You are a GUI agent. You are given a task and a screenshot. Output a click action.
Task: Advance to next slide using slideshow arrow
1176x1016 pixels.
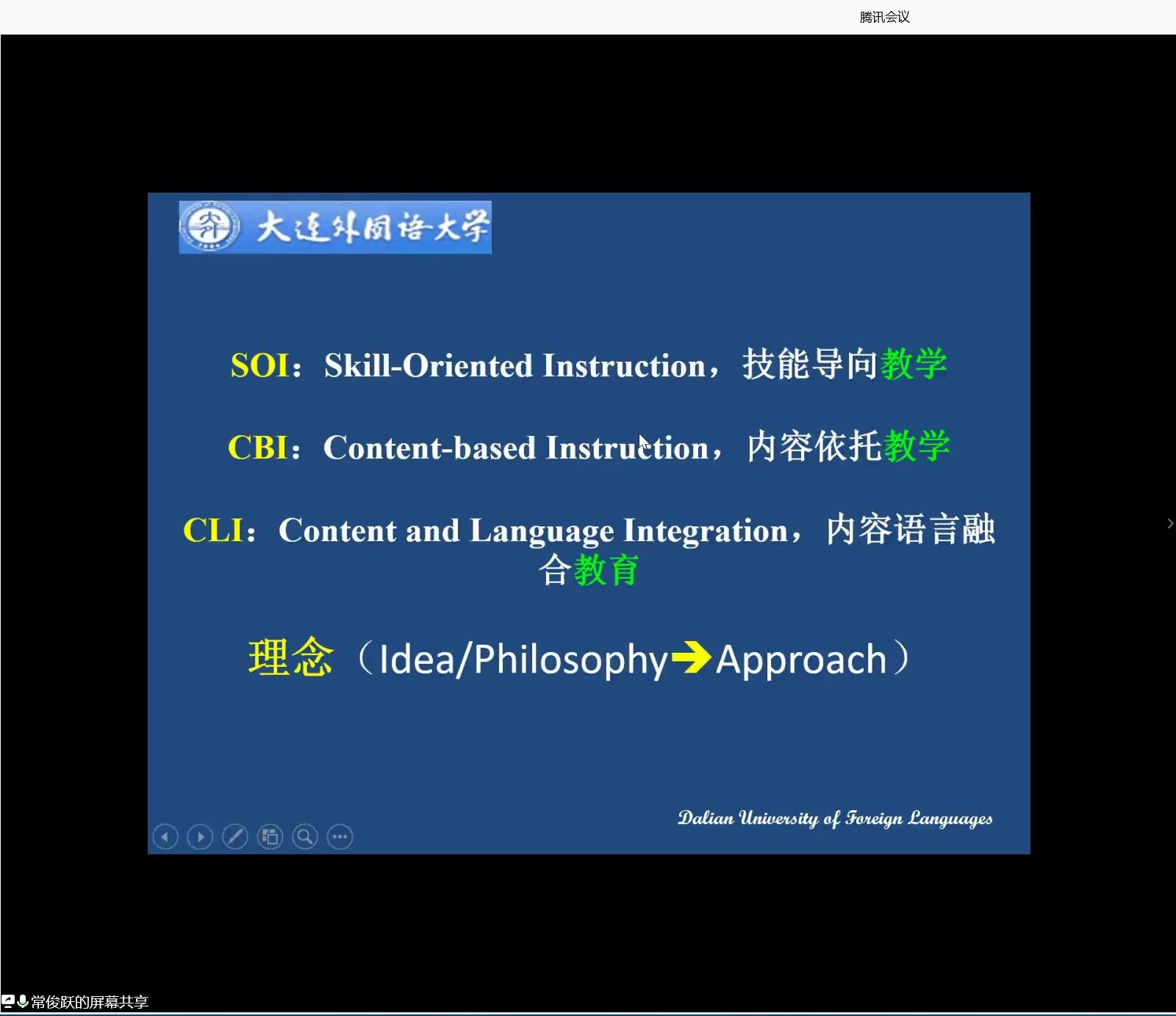point(200,837)
